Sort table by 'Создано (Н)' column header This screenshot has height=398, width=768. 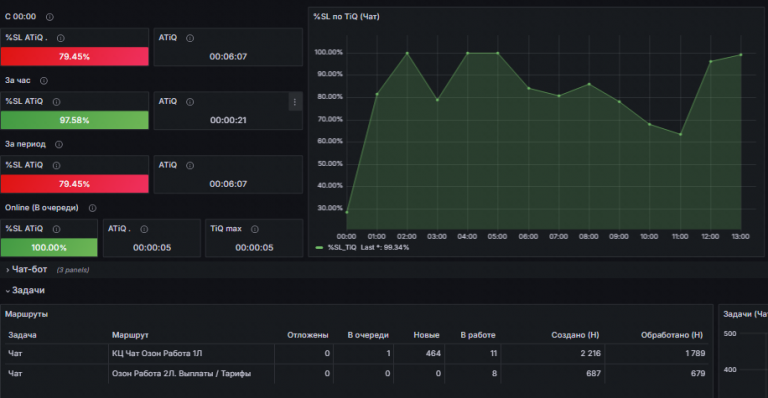coord(575,335)
